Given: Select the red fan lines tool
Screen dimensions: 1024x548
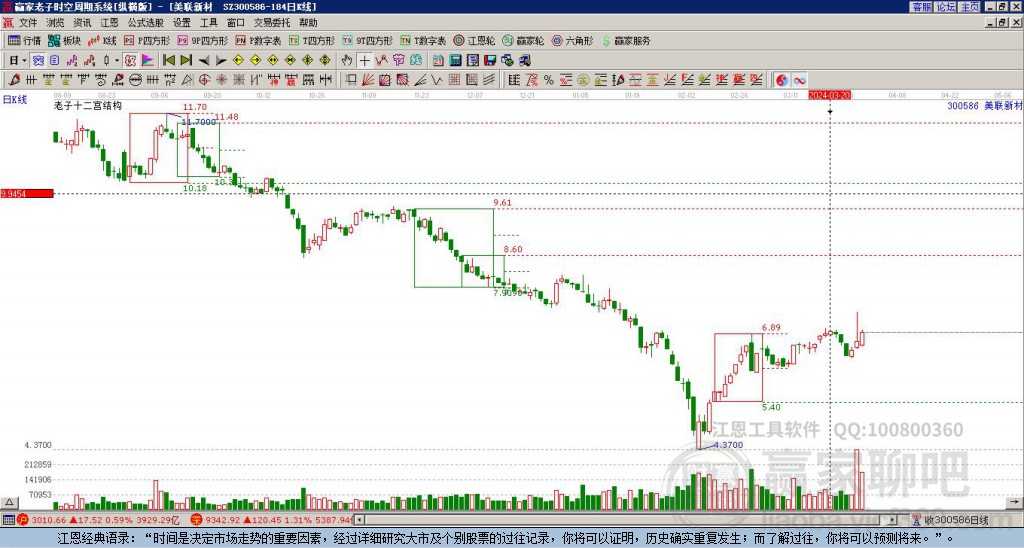Looking at the screenshot, I should click(x=368, y=80).
